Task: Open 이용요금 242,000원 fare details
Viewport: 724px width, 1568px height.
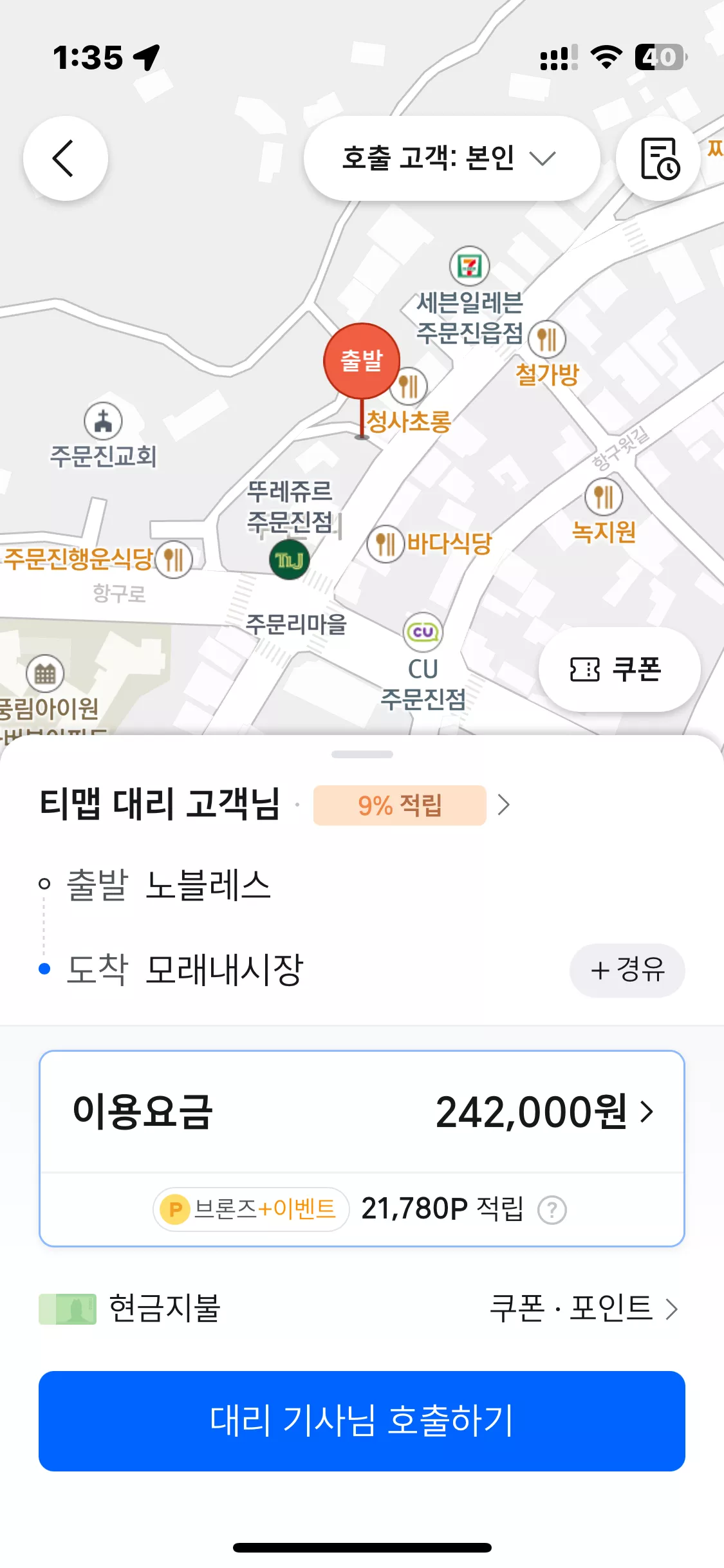Action: click(x=362, y=1112)
